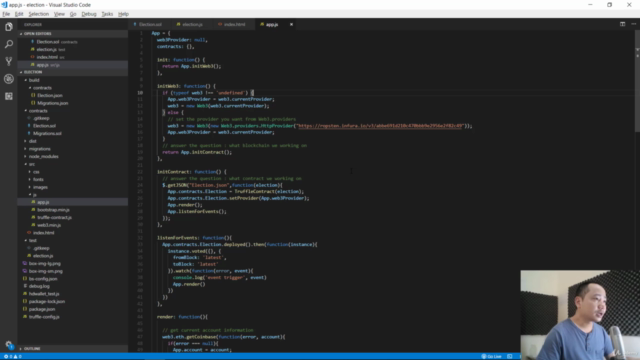Collapse the top-level contracts folder
Viewport: 640px width, 360px height.
(73, 111)
